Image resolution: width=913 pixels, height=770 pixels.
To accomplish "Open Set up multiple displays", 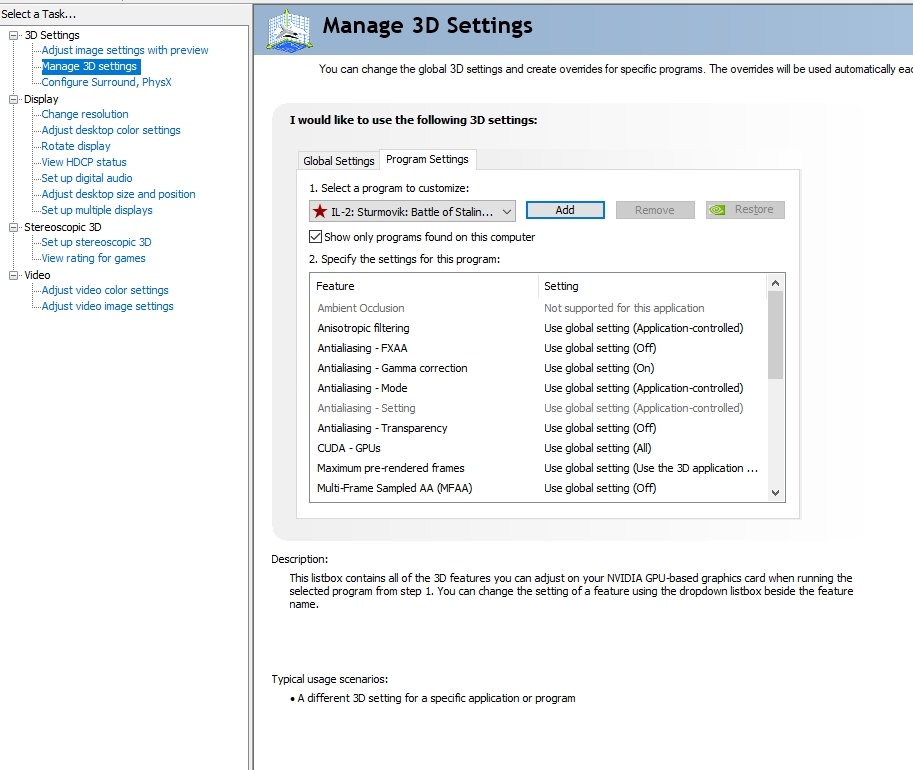I will (97, 210).
